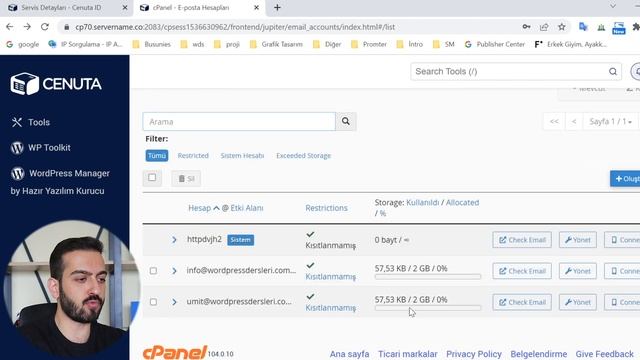Click the browser back arrow
Screen dimensions: 640x360
[x=10, y=27]
